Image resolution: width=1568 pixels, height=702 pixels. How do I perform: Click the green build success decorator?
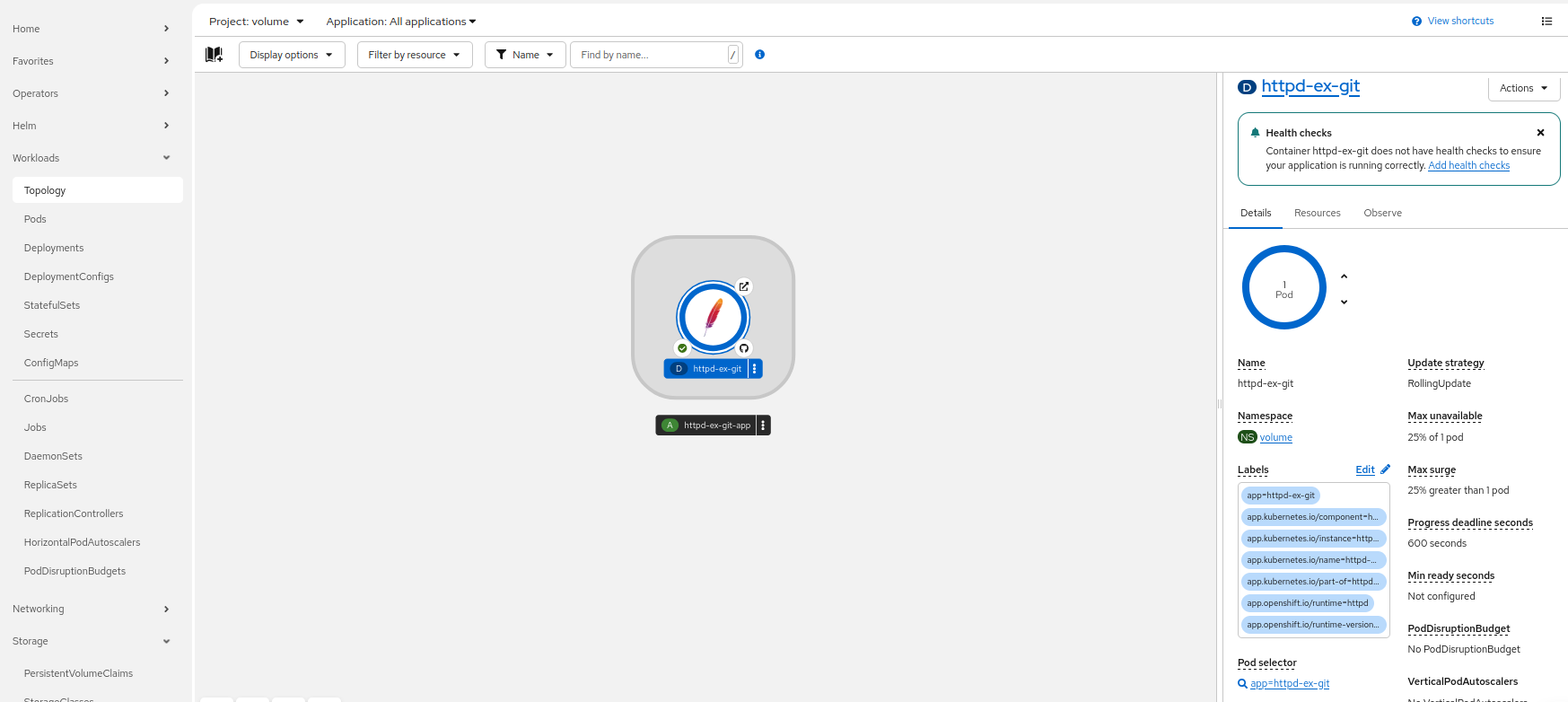[682, 348]
